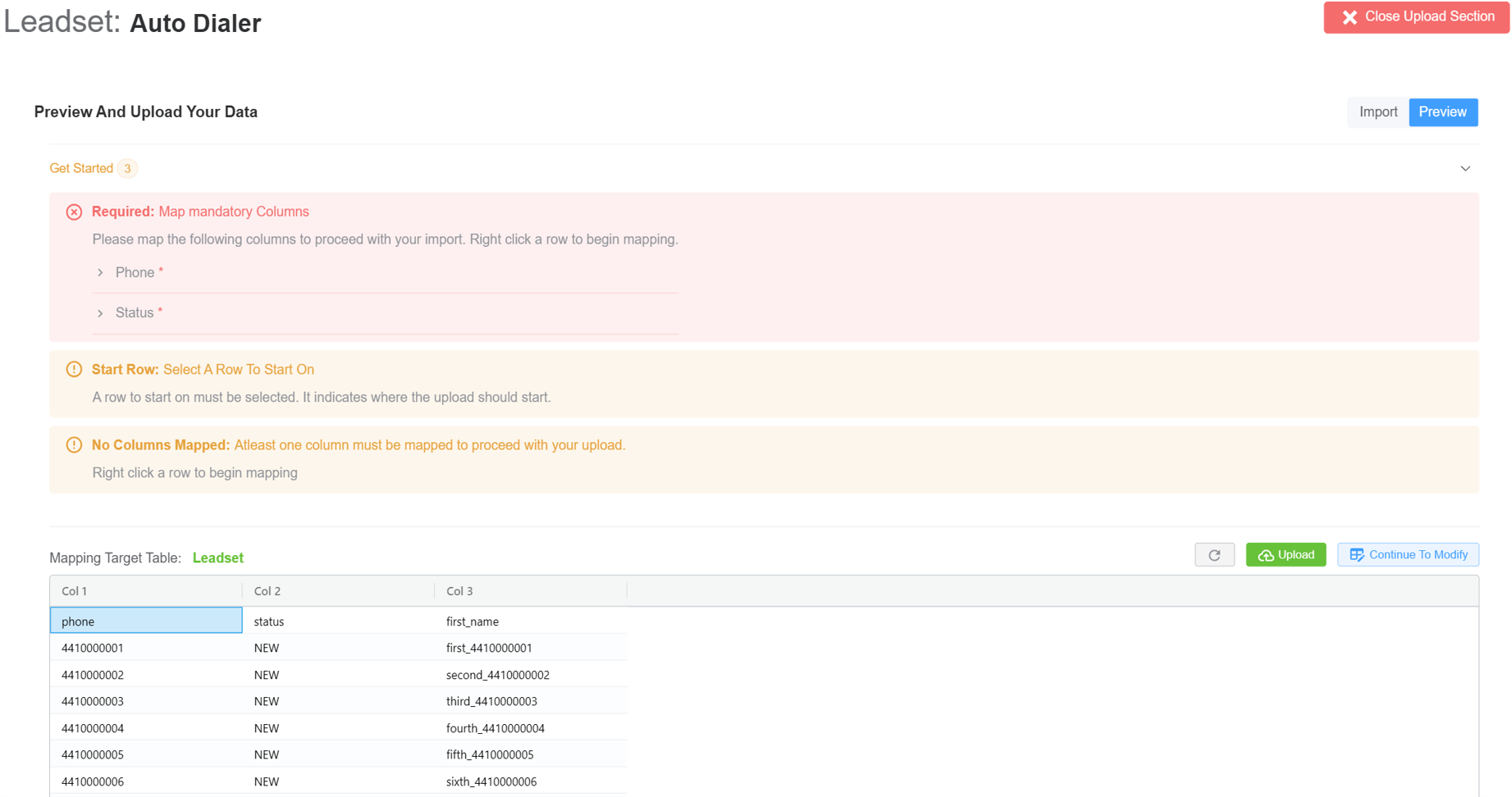Screen dimensions: 1512x797
Task: Switch to the Import tab
Action: pyautogui.click(x=1377, y=112)
